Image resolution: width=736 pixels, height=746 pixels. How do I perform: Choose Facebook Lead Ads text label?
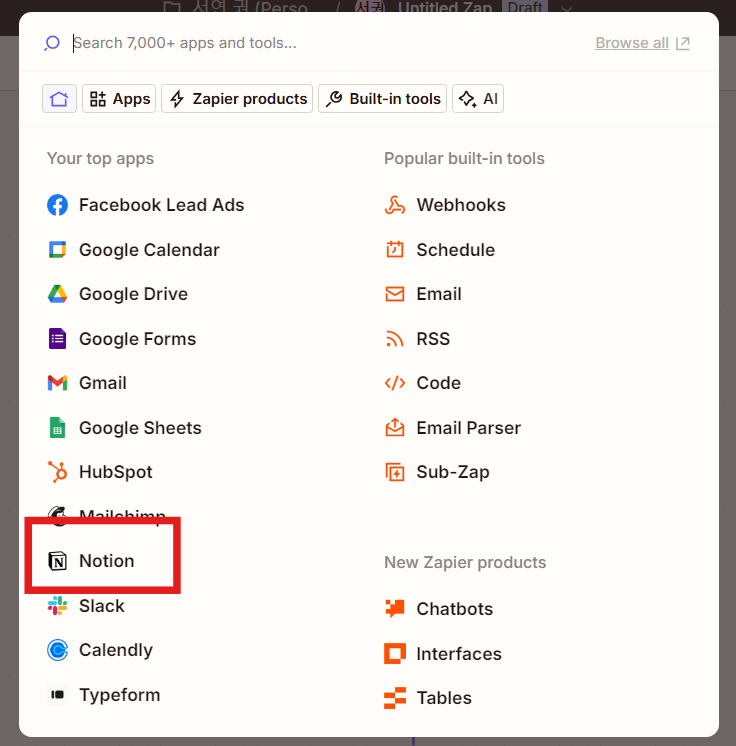click(x=161, y=205)
